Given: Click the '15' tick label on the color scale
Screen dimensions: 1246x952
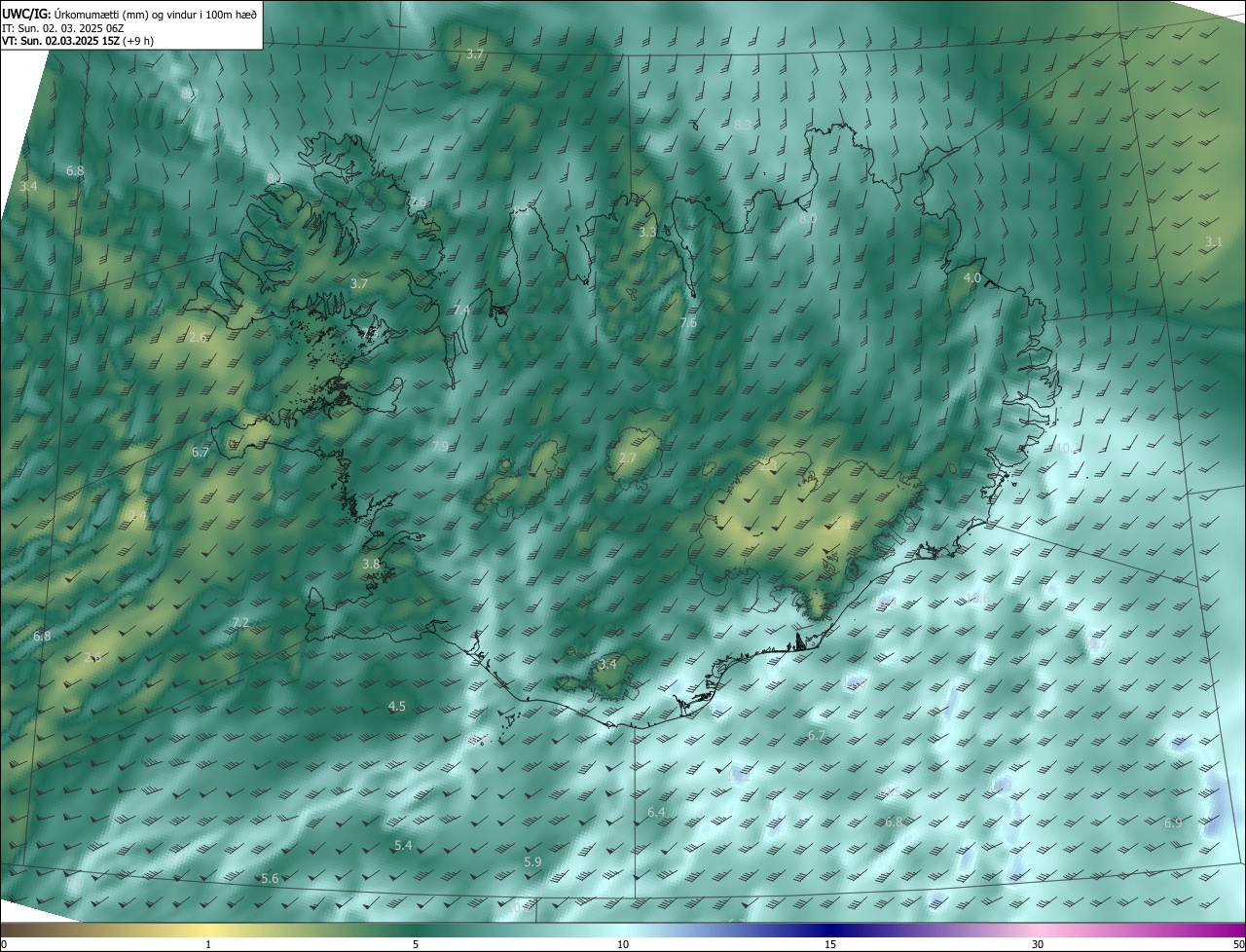Looking at the screenshot, I should [830, 944].
